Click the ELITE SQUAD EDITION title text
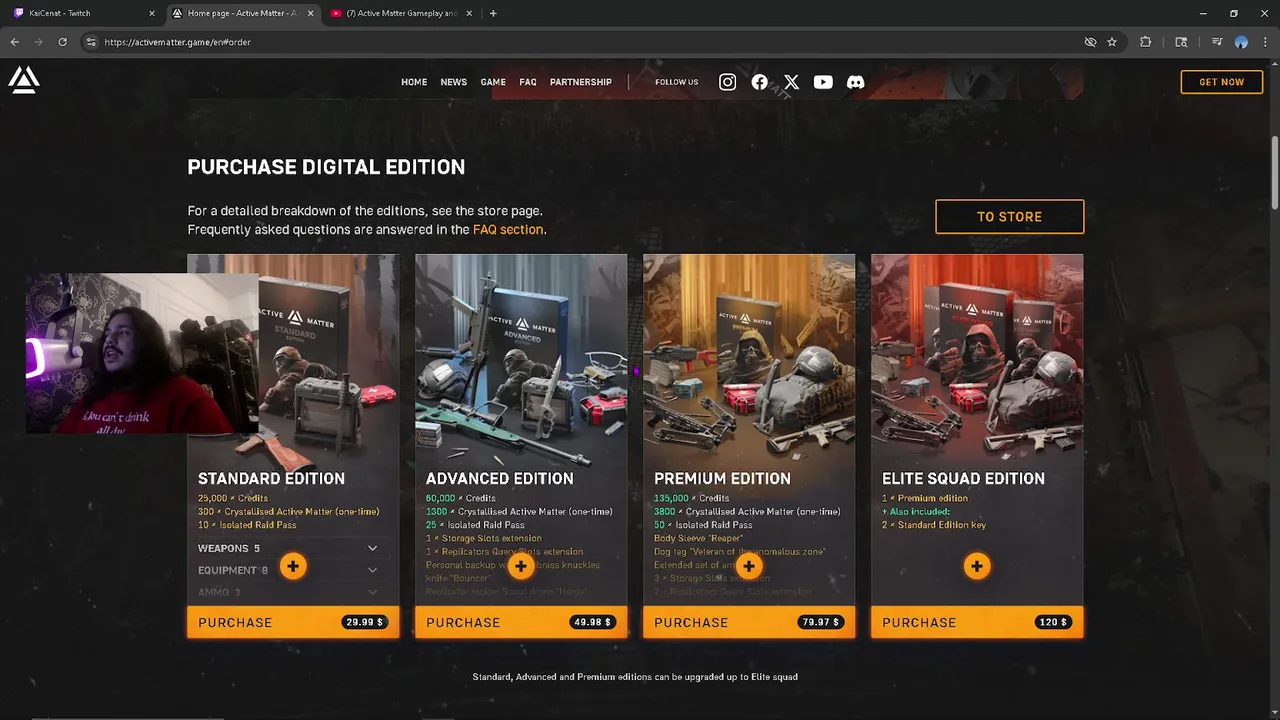 tap(963, 479)
